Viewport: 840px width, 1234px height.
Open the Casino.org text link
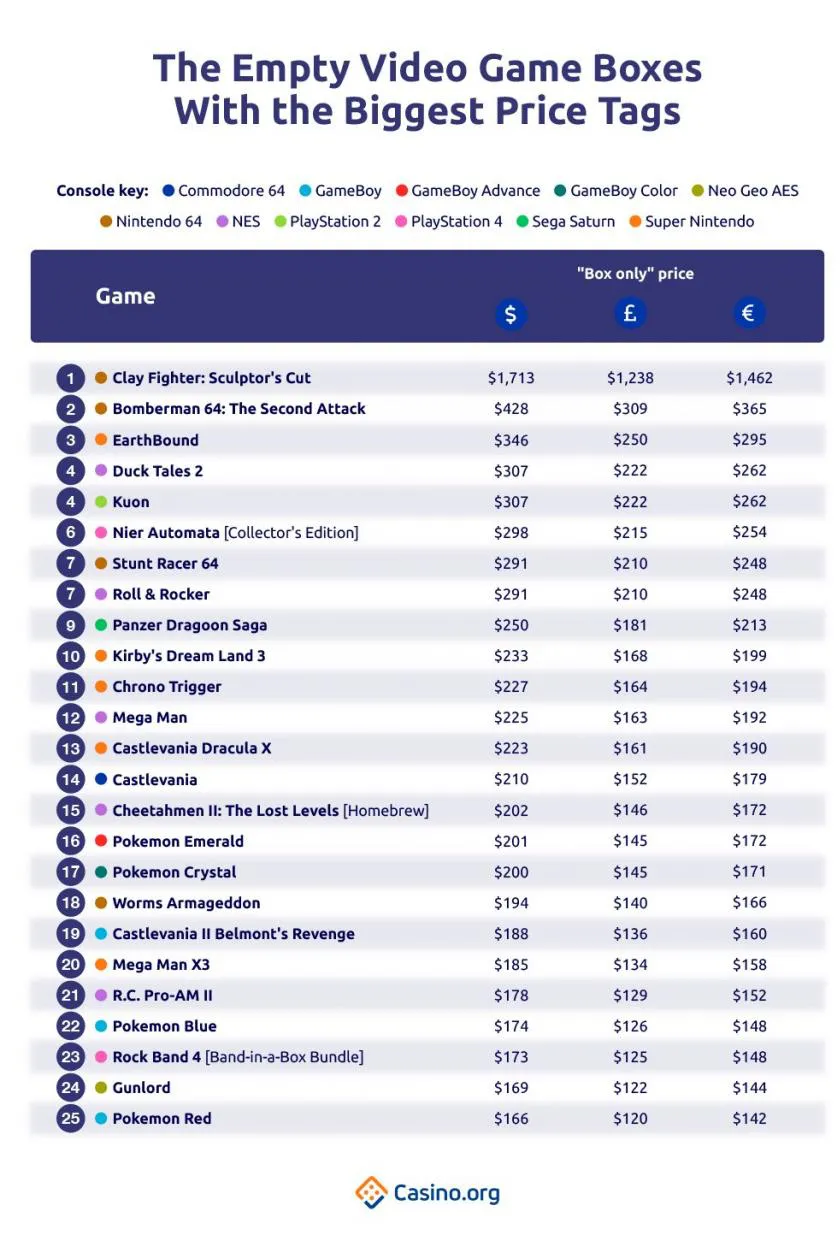tap(446, 1193)
